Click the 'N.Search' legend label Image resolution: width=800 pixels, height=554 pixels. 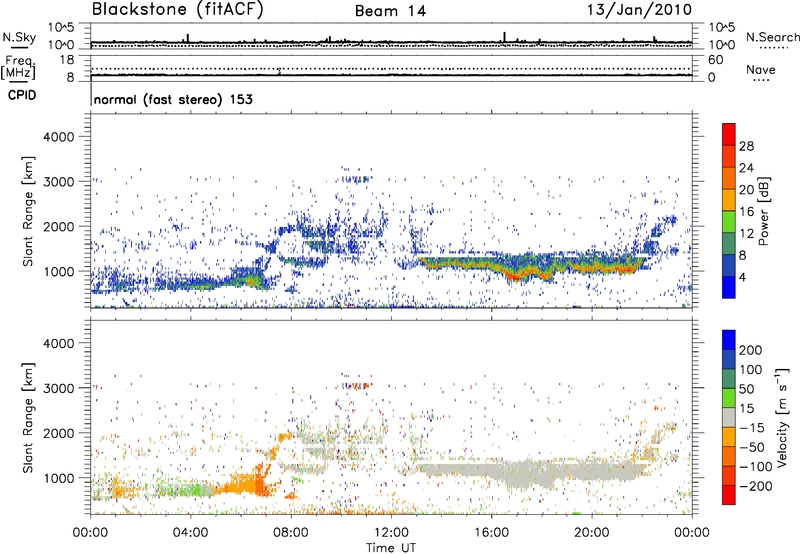point(772,37)
